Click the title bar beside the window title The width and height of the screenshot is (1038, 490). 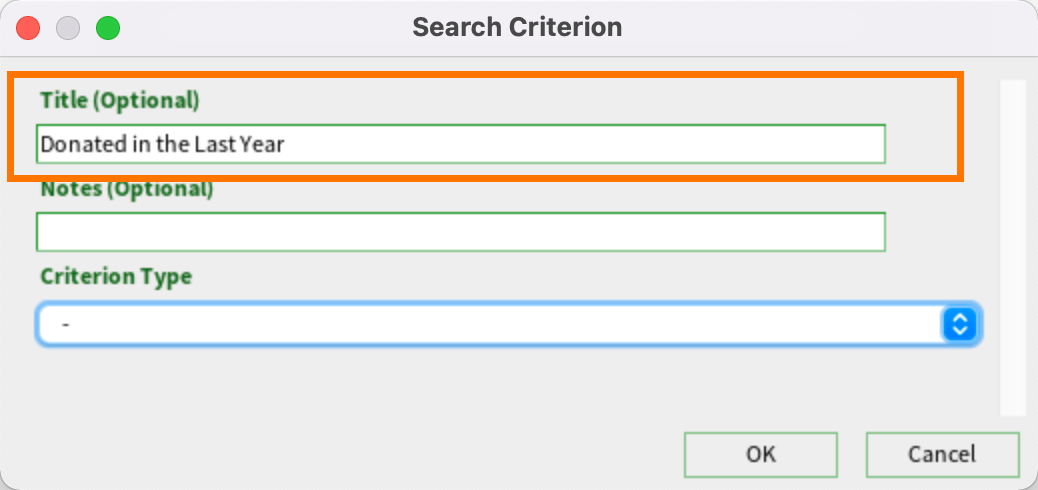pyautogui.click(x=794, y=28)
